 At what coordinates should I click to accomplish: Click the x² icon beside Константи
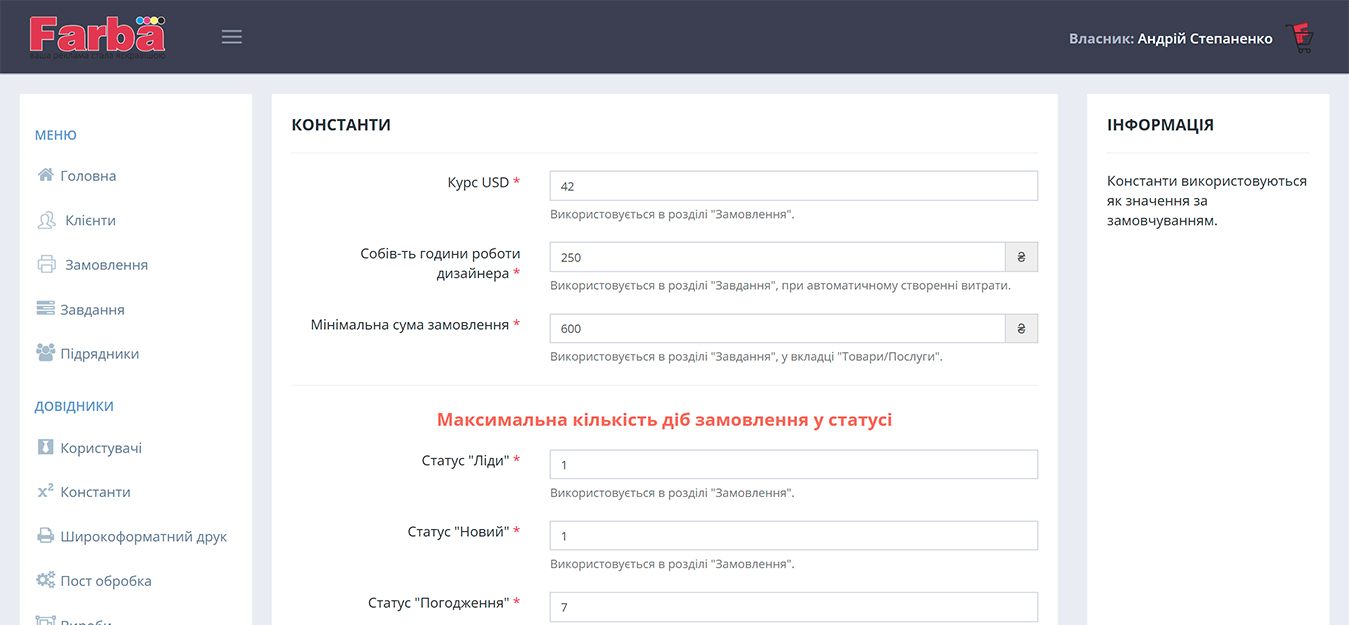[45, 491]
